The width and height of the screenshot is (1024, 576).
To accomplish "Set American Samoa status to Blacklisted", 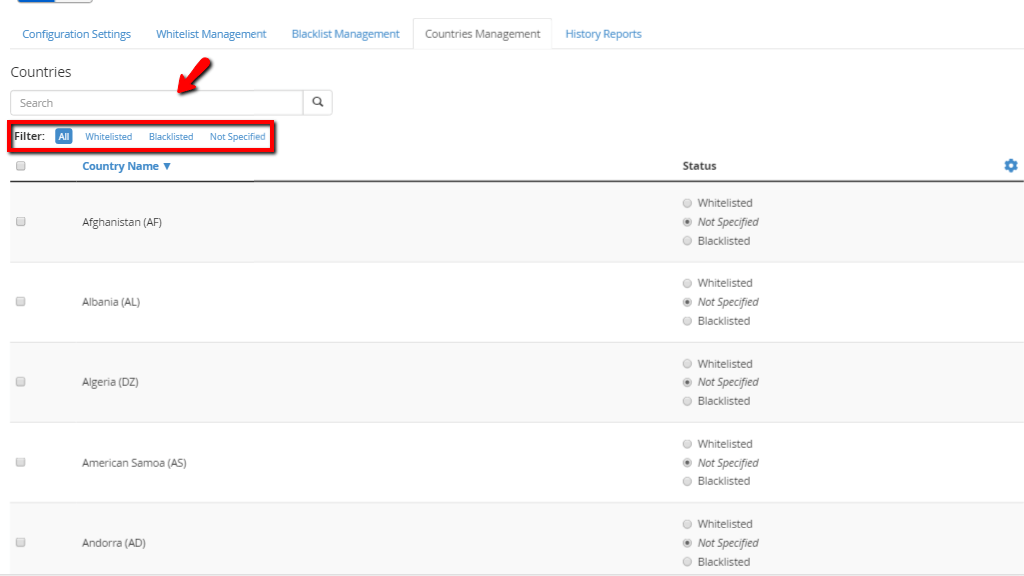I will click(687, 481).
